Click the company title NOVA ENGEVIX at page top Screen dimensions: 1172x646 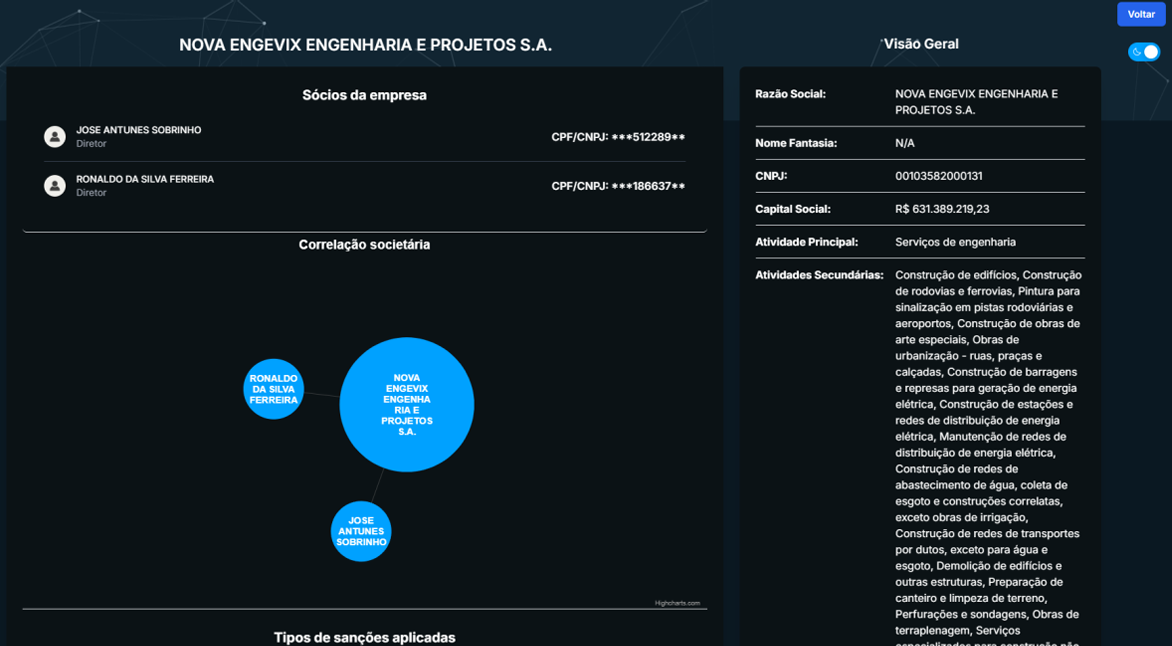(366, 45)
